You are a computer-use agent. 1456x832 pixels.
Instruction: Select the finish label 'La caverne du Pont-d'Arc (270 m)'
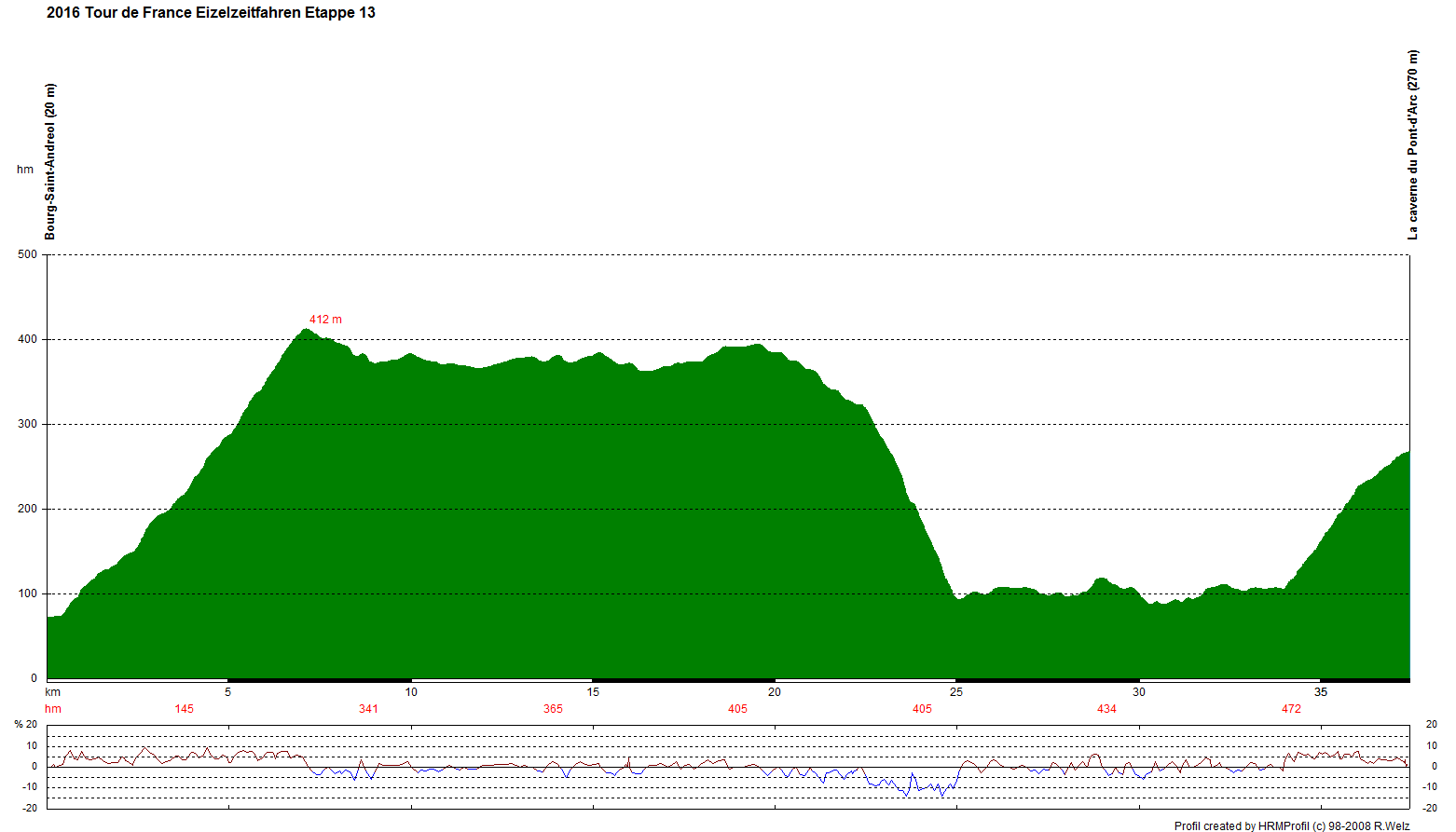(1413, 145)
